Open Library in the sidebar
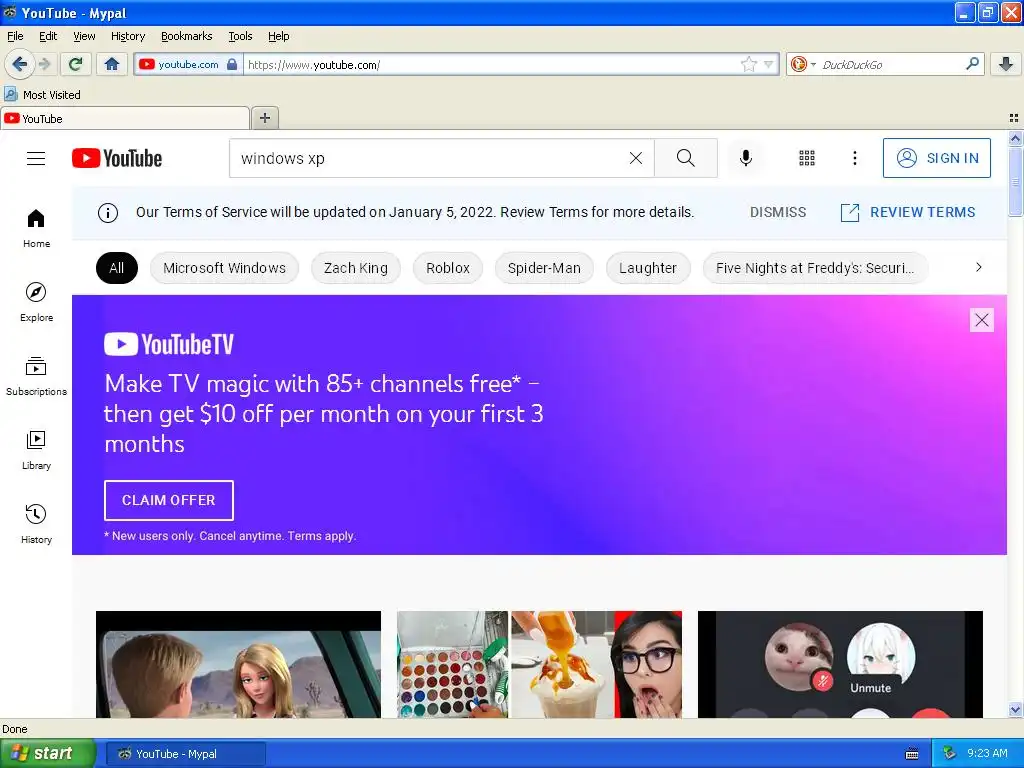The width and height of the screenshot is (1024, 768). pos(36,451)
